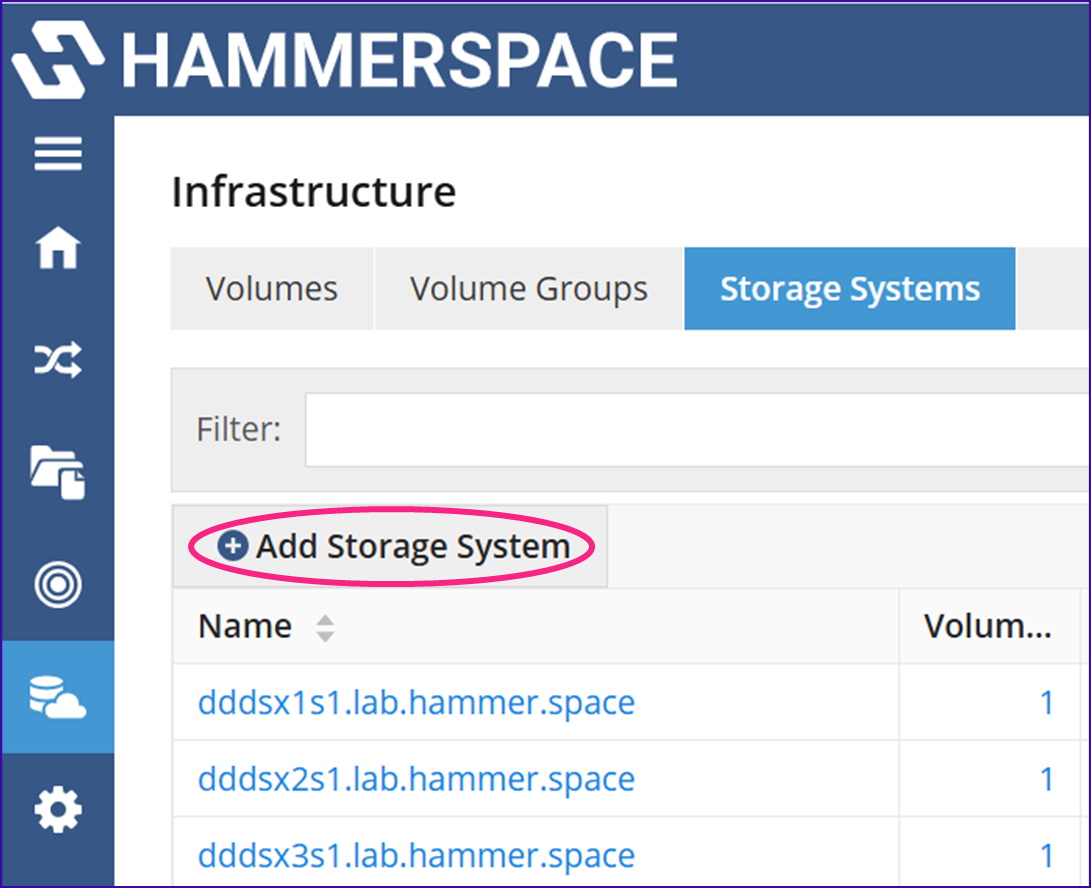Click the HAMMERSPACE title text
This screenshot has width=1091, height=888.
coord(400,61)
